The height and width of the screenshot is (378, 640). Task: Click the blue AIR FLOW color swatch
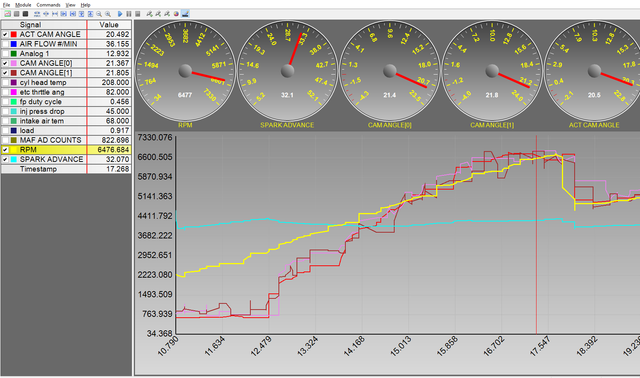pos(13,44)
